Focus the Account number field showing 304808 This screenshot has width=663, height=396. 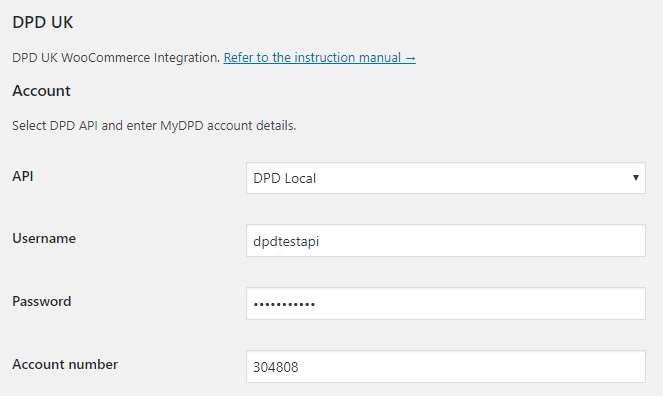pos(446,366)
